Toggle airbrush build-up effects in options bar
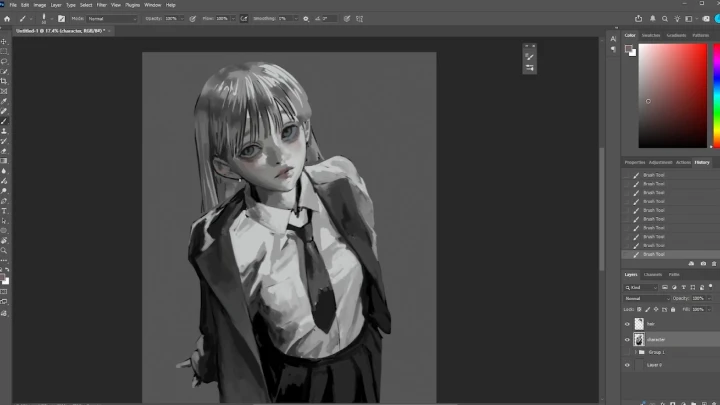 (244, 19)
